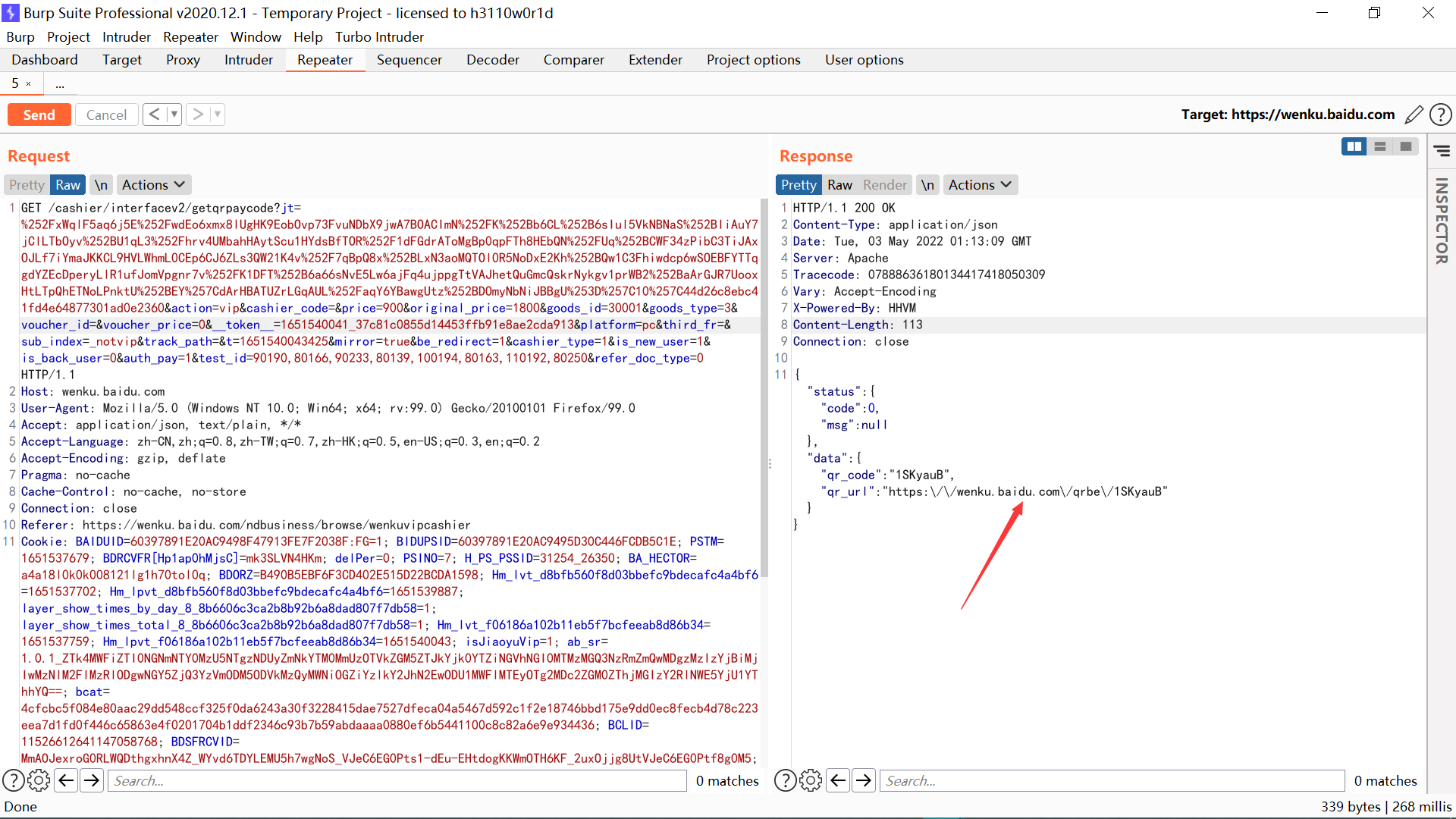Open Repeater help question mark icon
The height and width of the screenshot is (819, 1456).
pyautogui.click(x=1440, y=115)
